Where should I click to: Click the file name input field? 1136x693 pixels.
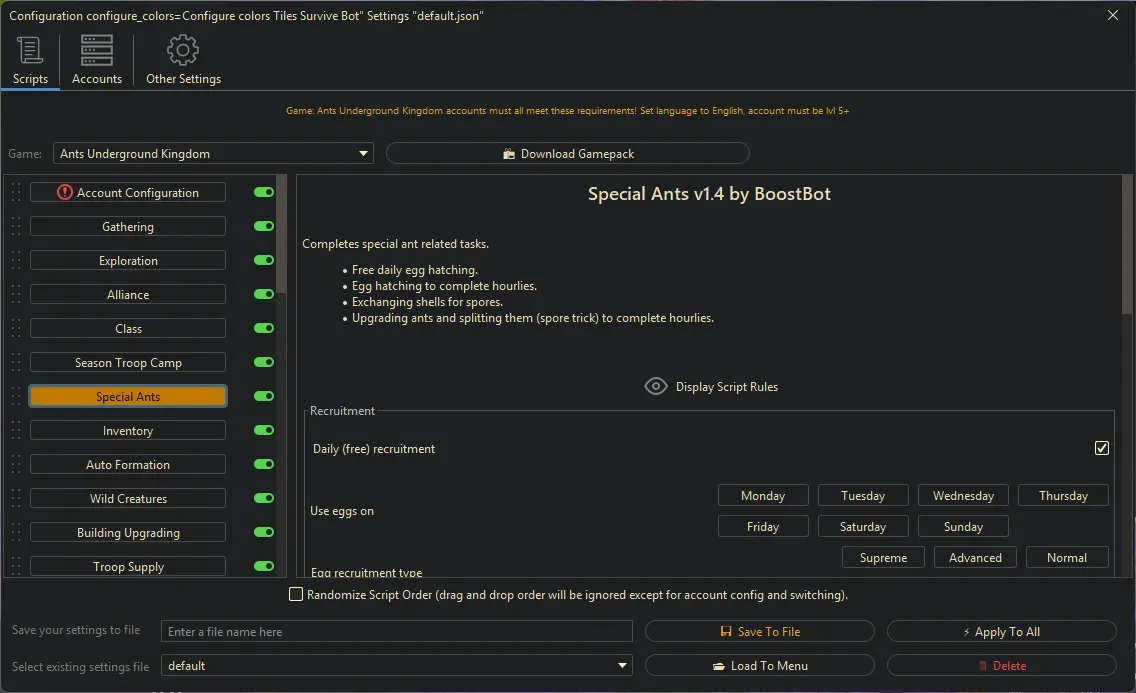pyautogui.click(x=397, y=632)
